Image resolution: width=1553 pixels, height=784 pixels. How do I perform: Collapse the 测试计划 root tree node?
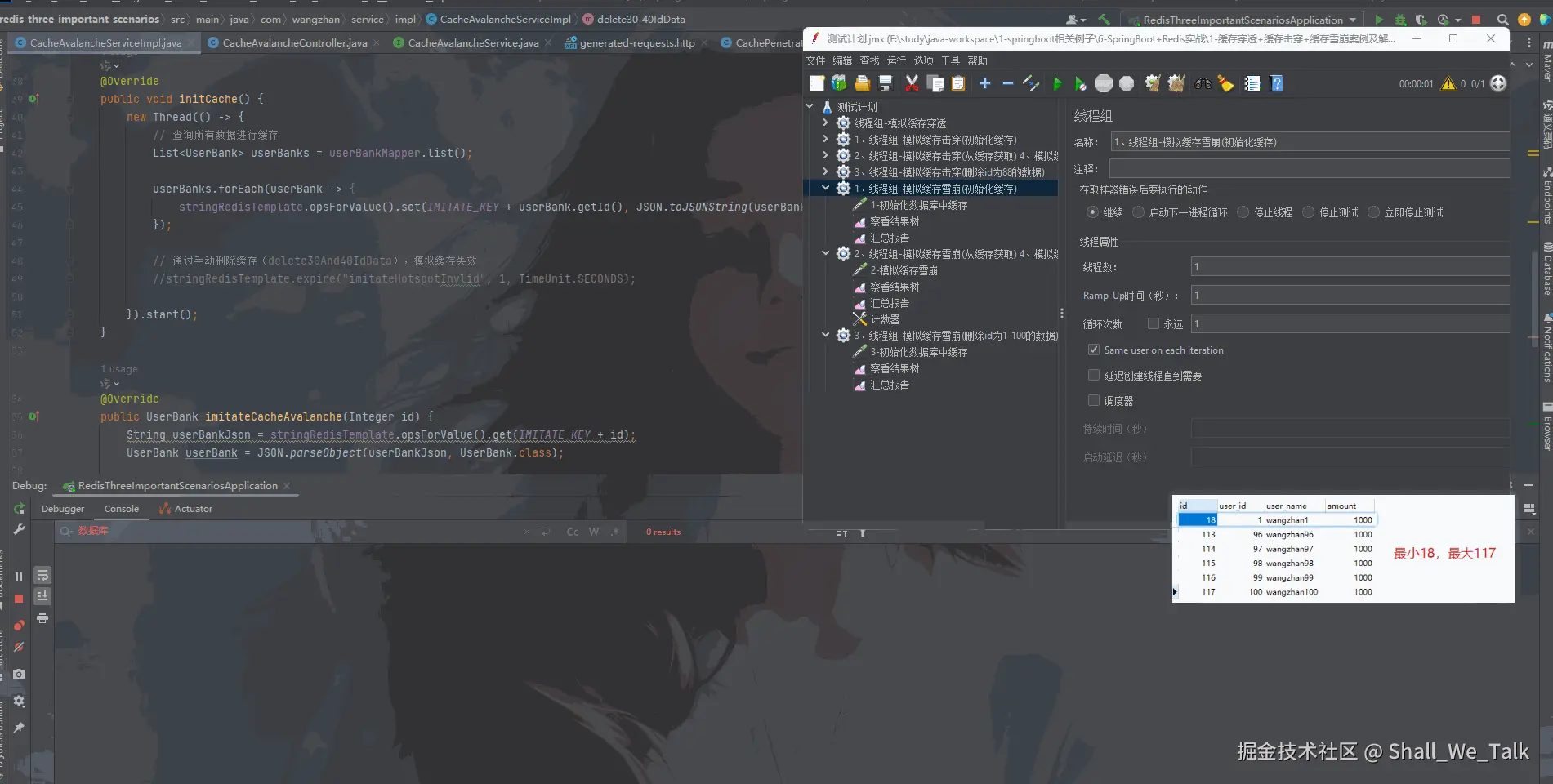810,106
